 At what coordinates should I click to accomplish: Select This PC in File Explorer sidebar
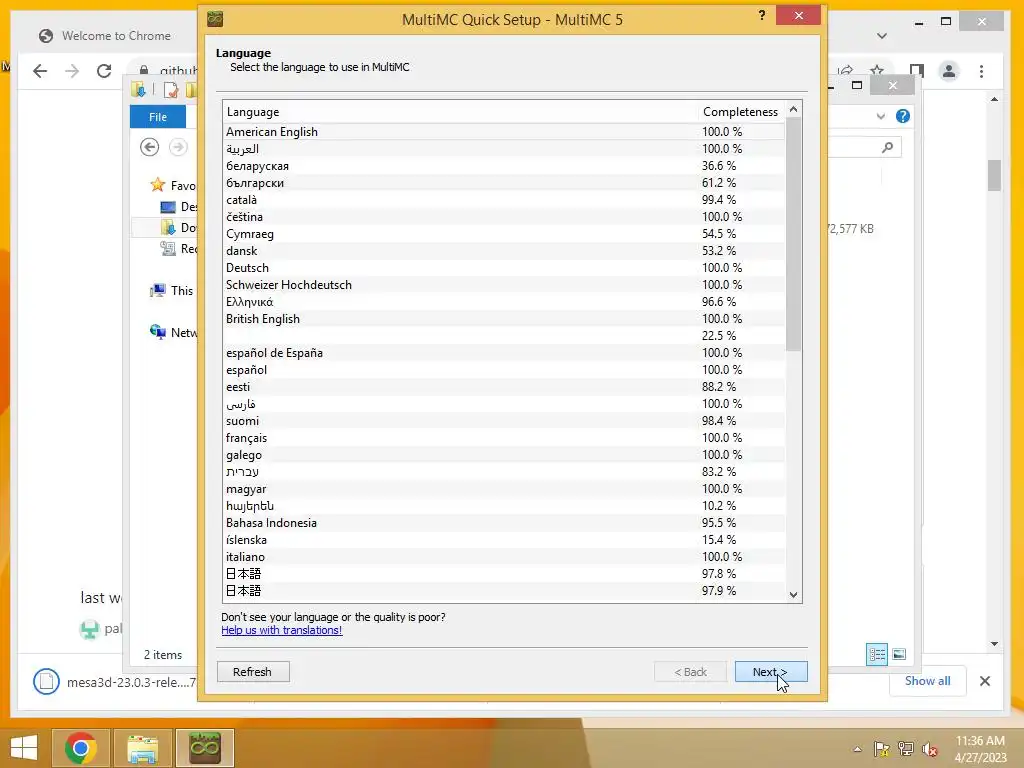tap(172, 291)
